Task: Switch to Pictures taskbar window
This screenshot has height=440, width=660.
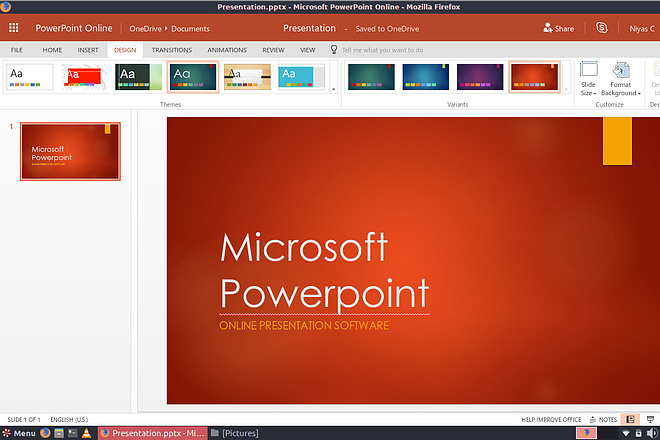Action: point(234,433)
